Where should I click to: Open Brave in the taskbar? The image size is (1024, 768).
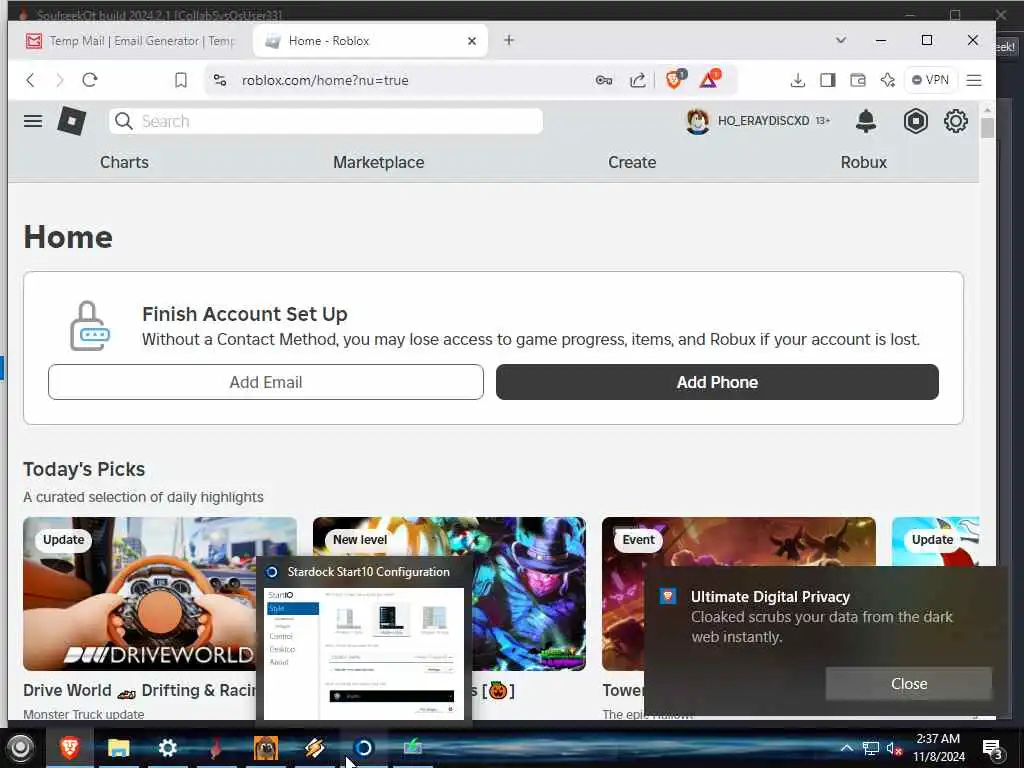click(x=70, y=747)
